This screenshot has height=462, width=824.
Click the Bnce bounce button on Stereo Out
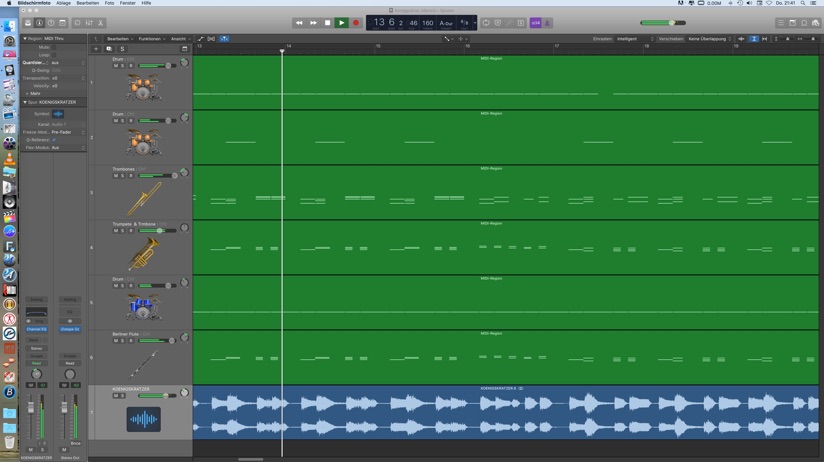[x=76, y=444]
